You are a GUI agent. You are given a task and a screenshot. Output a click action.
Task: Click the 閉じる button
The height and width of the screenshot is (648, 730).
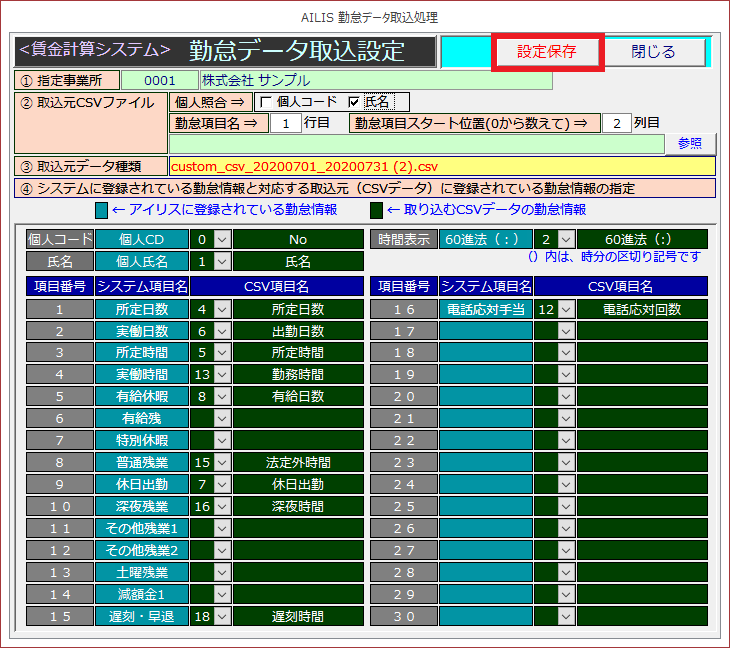coord(653,52)
